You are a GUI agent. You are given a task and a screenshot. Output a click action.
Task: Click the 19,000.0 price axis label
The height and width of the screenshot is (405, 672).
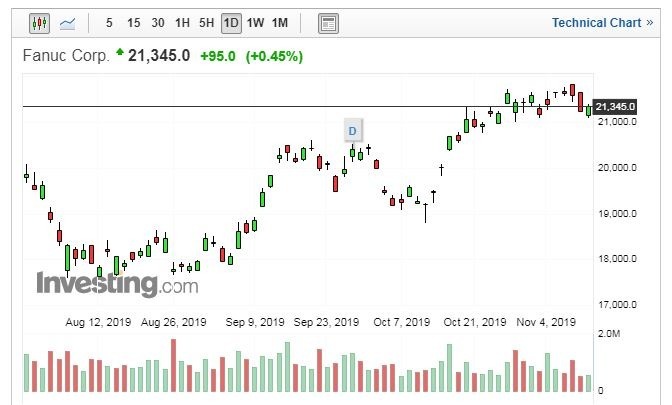coord(617,213)
